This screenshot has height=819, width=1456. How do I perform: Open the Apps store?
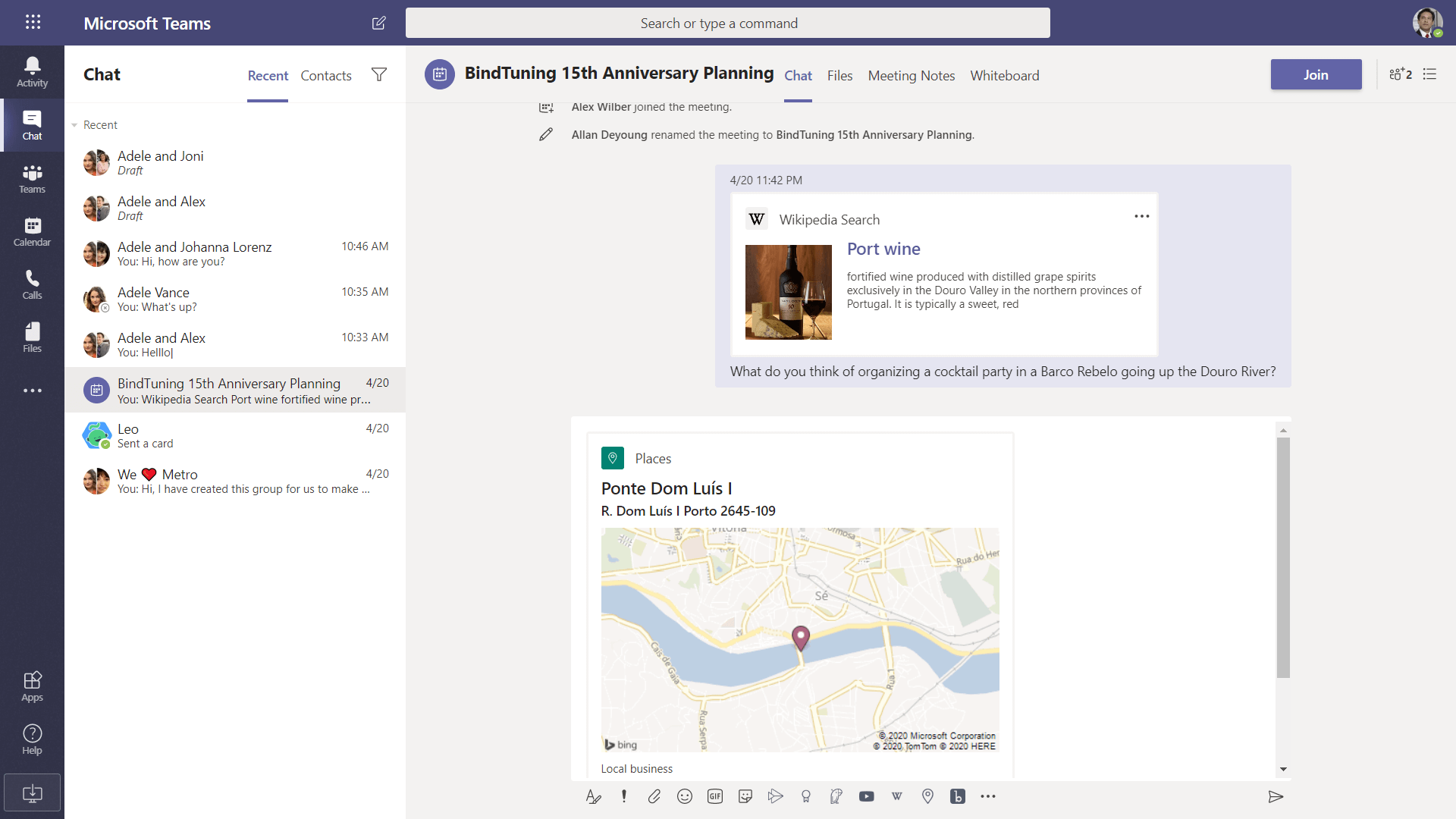click(32, 686)
